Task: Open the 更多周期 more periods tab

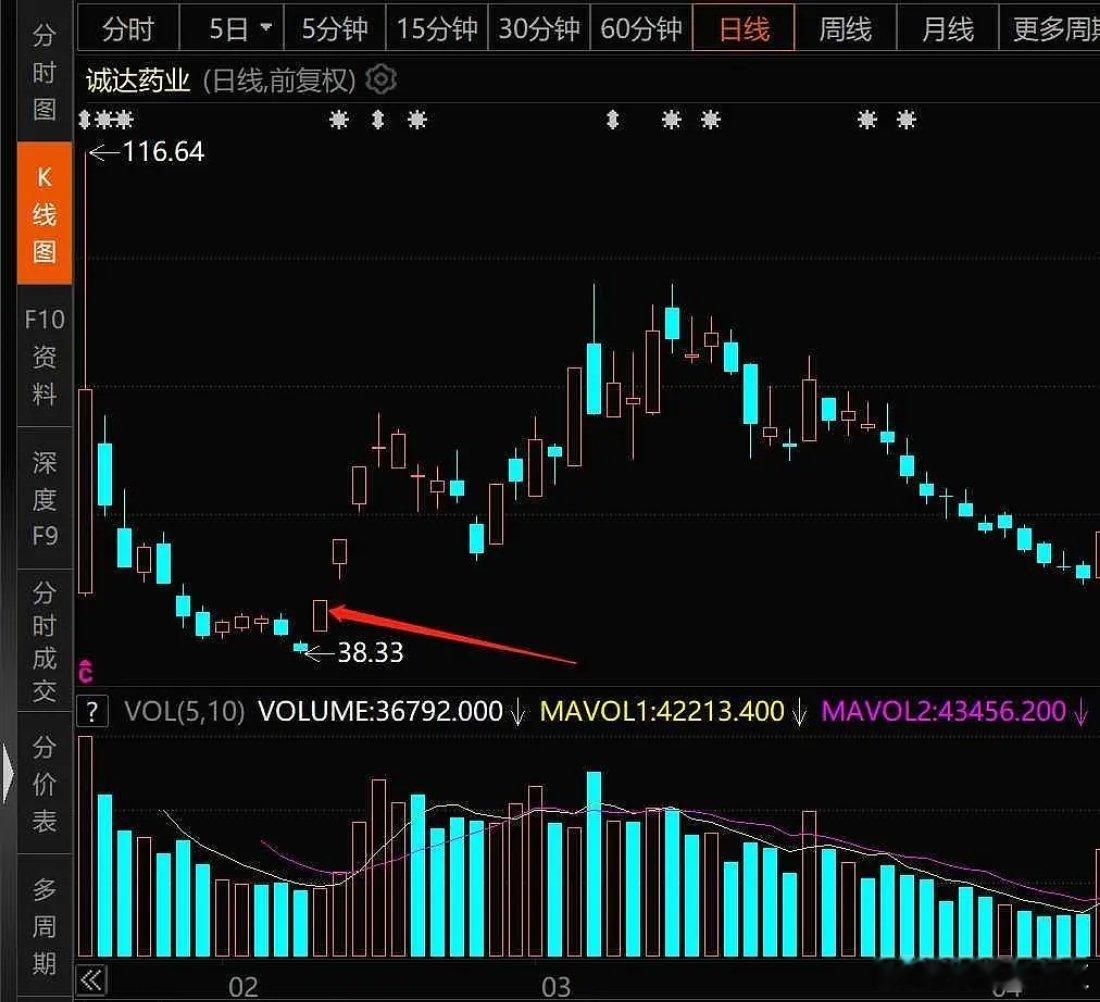Action: pyautogui.click(x=1049, y=28)
